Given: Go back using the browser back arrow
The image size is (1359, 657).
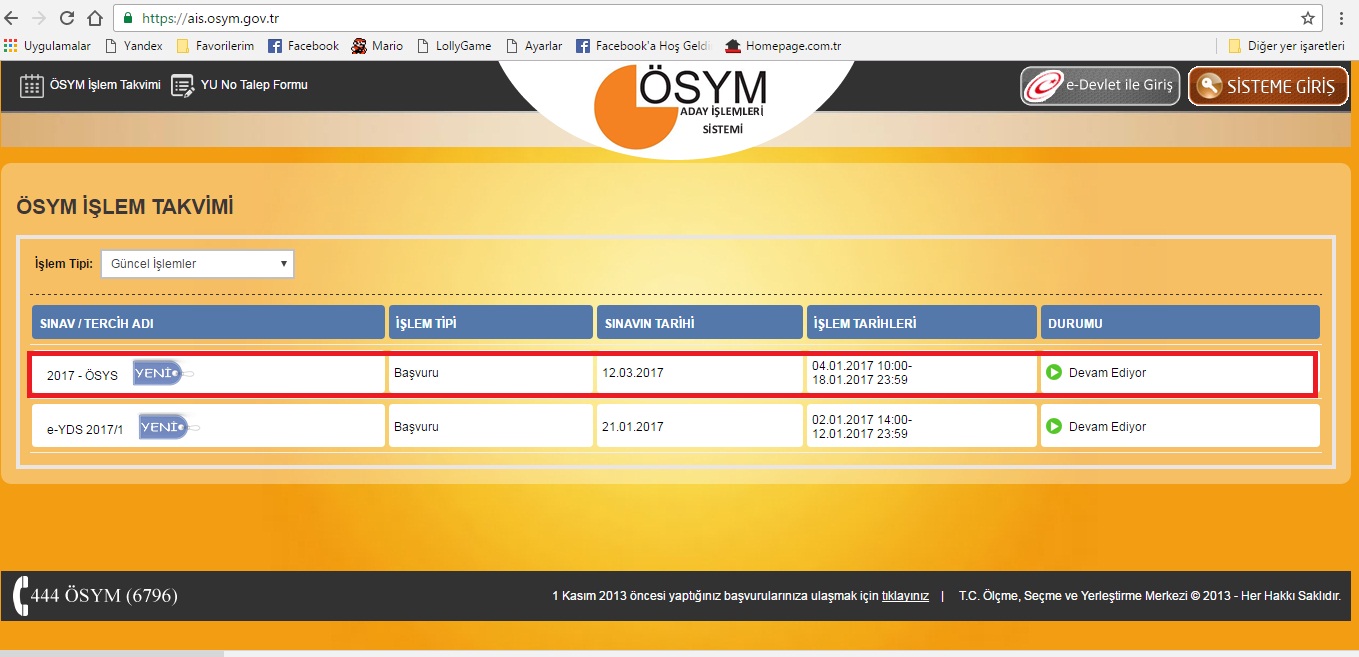Looking at the screenshot, I should click(13, 18).
